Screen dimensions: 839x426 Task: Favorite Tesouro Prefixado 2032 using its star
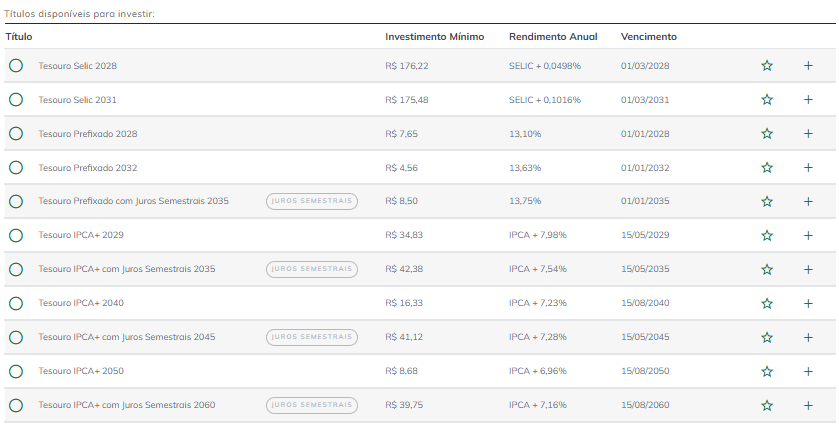(x=767, y=168)
